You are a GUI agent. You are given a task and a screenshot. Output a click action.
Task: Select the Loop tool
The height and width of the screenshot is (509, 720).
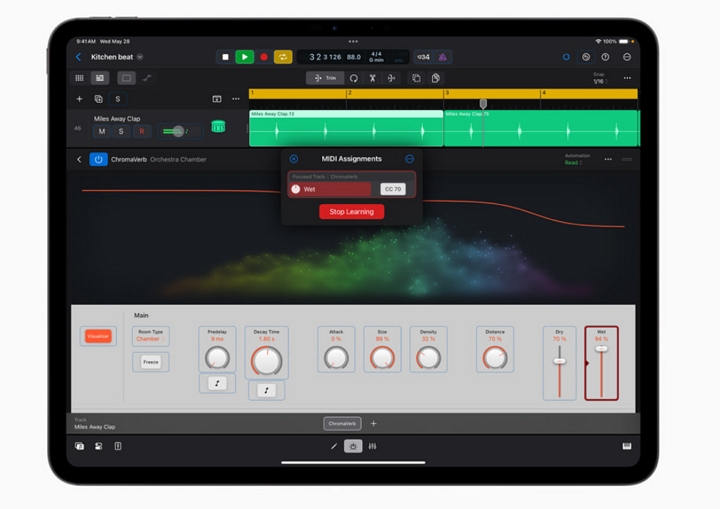[354, 78]
